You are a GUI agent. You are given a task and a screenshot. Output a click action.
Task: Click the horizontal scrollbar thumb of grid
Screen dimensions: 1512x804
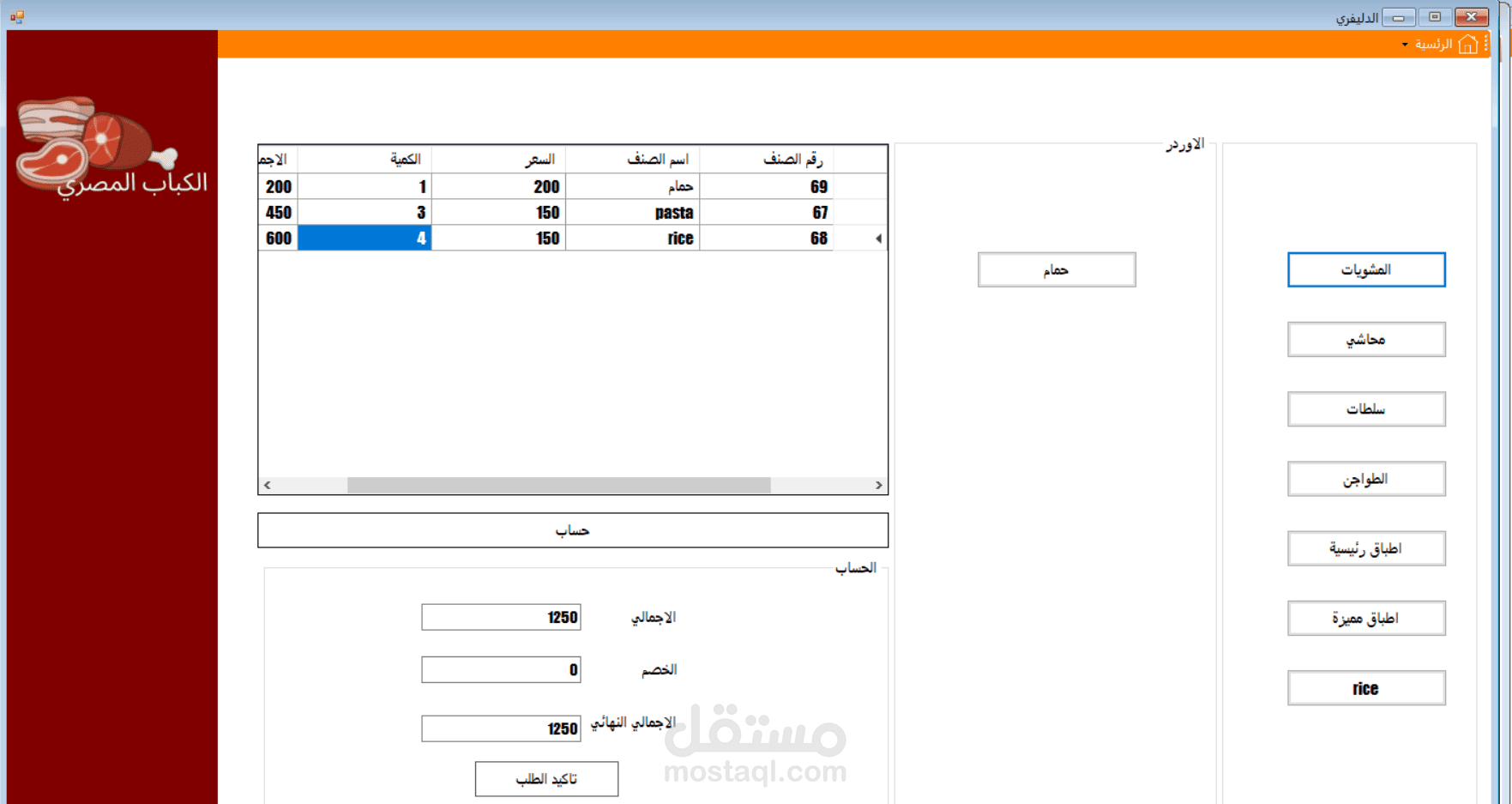click(x=558, y=485)
